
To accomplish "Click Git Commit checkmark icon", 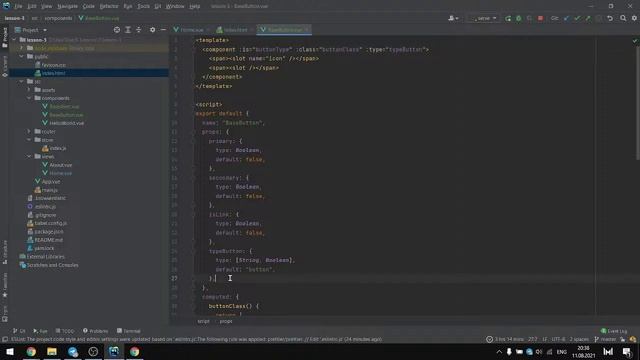I will coord(577,18).
